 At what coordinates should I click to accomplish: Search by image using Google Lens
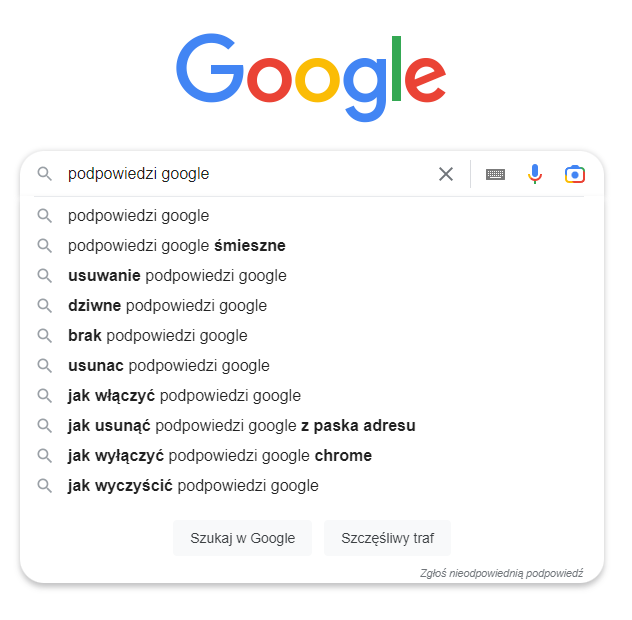[574, 174]
